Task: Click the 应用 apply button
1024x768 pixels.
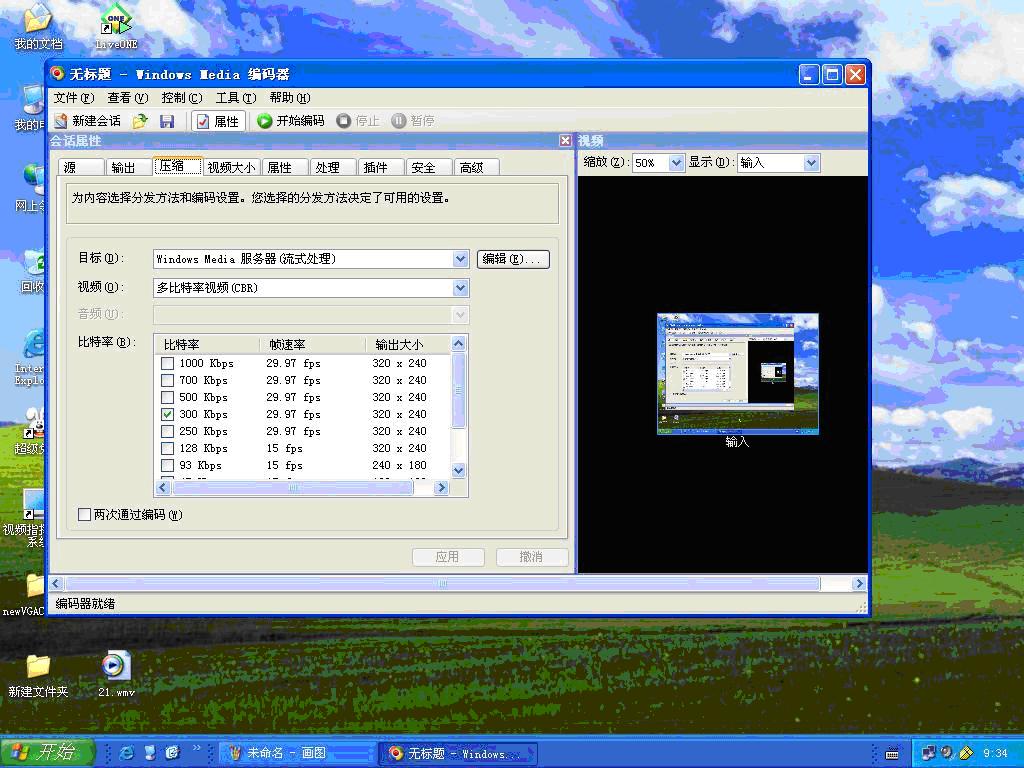Action: 448,557
